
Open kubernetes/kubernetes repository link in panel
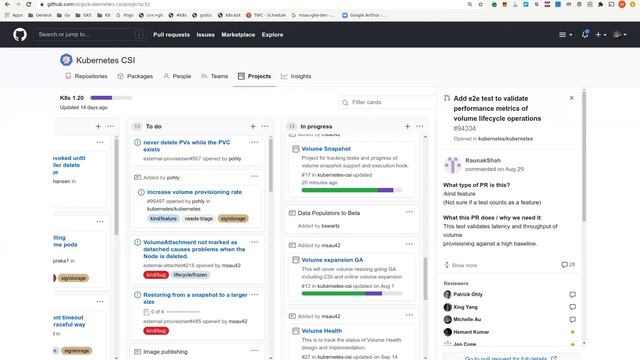pyautogui.click(x=505, y=139)
